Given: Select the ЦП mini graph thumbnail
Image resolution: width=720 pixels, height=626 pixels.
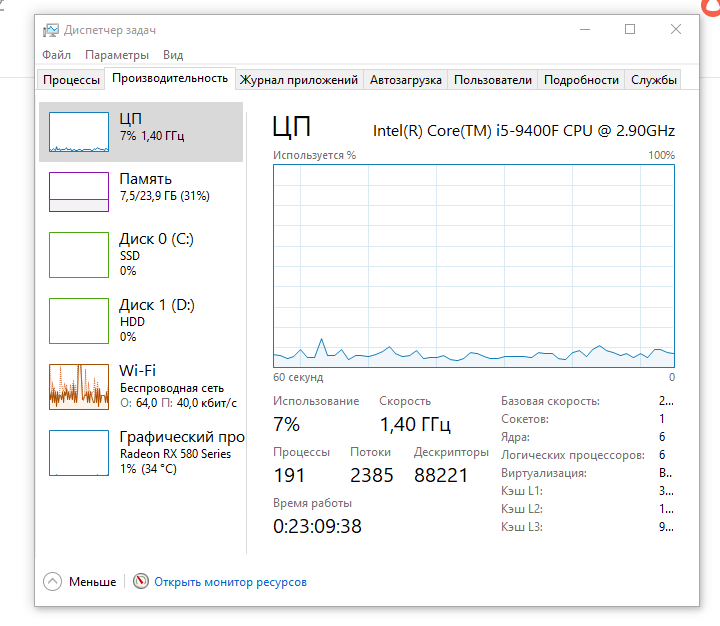Looking at the screenshot, I should pyautogui.click(x=79, y=132).
